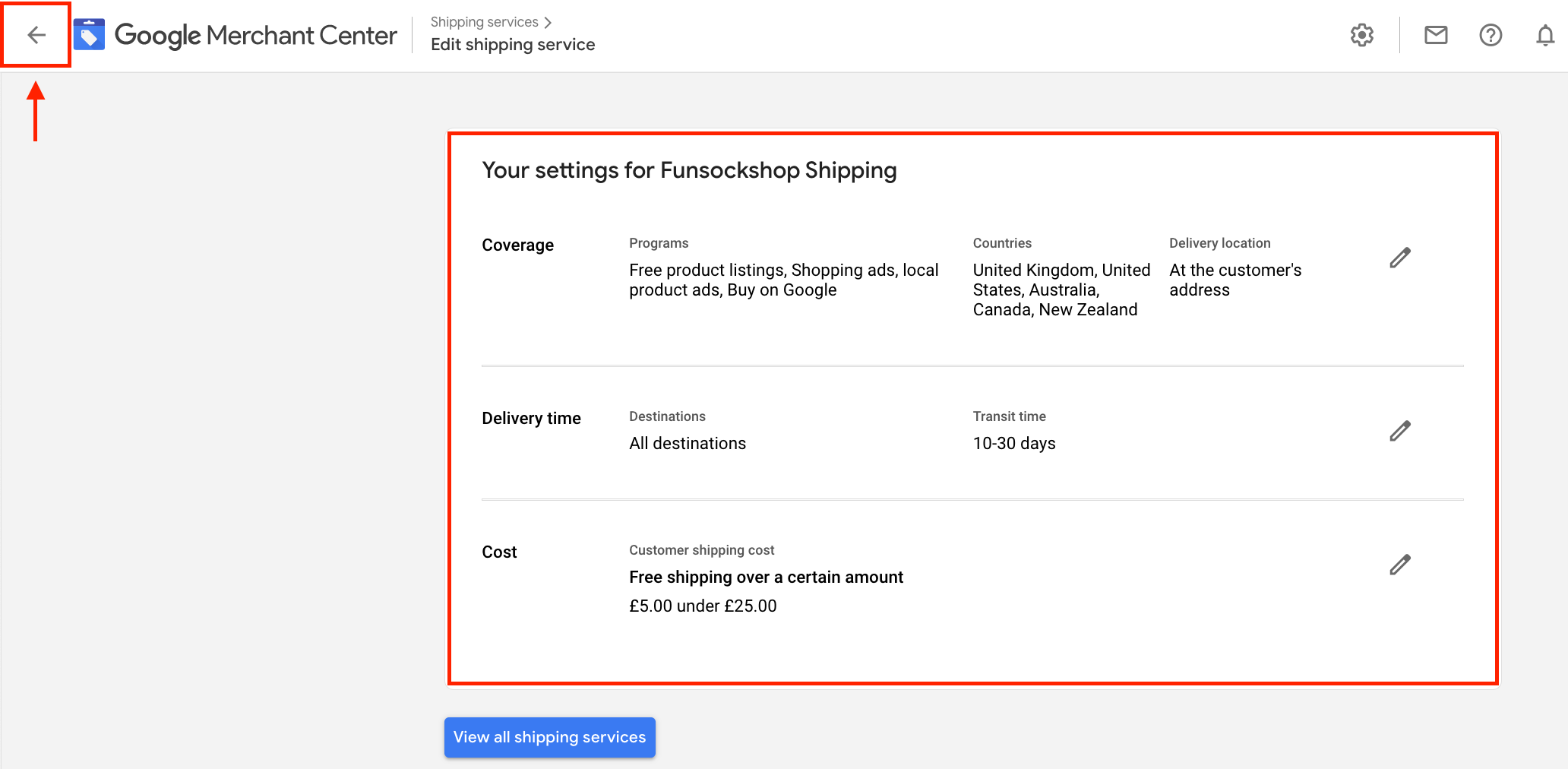Click the Destinations label
Viewport: 1568px width, 769px height.
667,416
